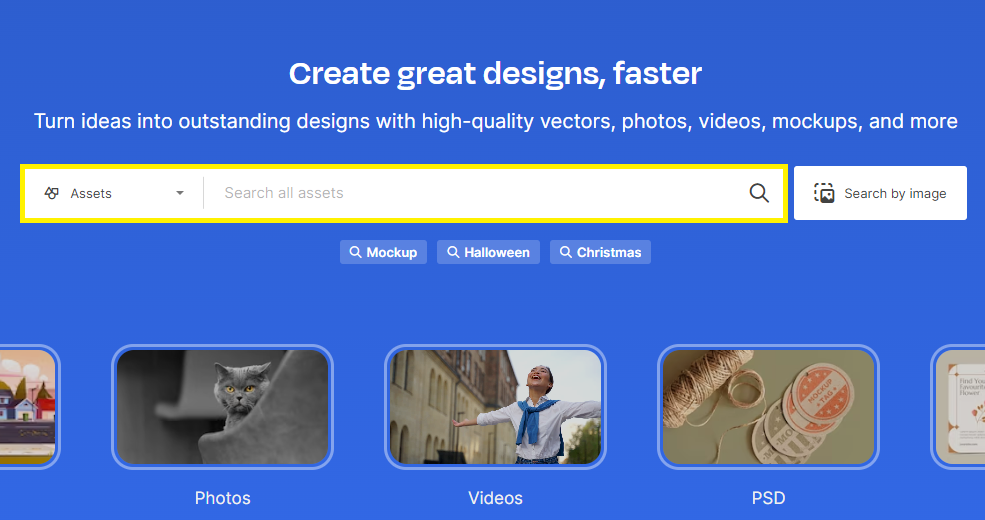Image resolution: width=985 pixels, height=520 pixels.
Task: Click the Assets shapes icon
Action: 52,193
